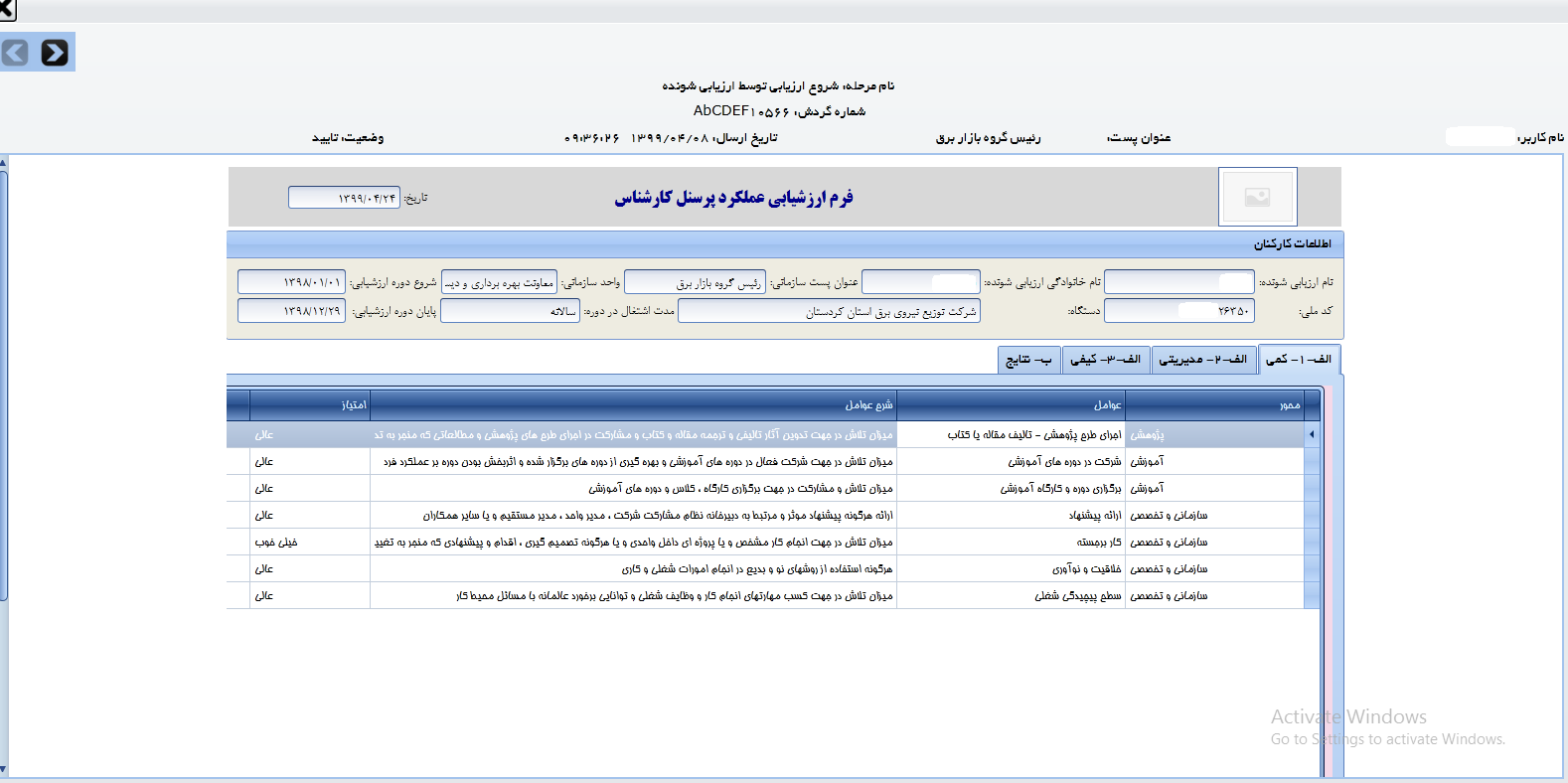Click the پایان دوره ارزشیابی date field

point(291,311)
